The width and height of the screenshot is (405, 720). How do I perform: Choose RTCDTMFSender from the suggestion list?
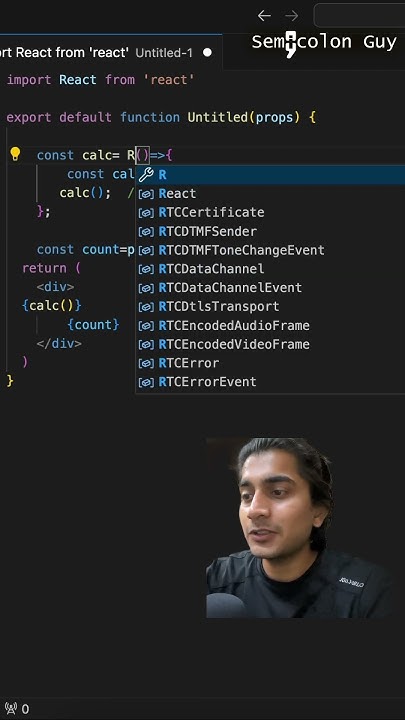click(270, 231)
